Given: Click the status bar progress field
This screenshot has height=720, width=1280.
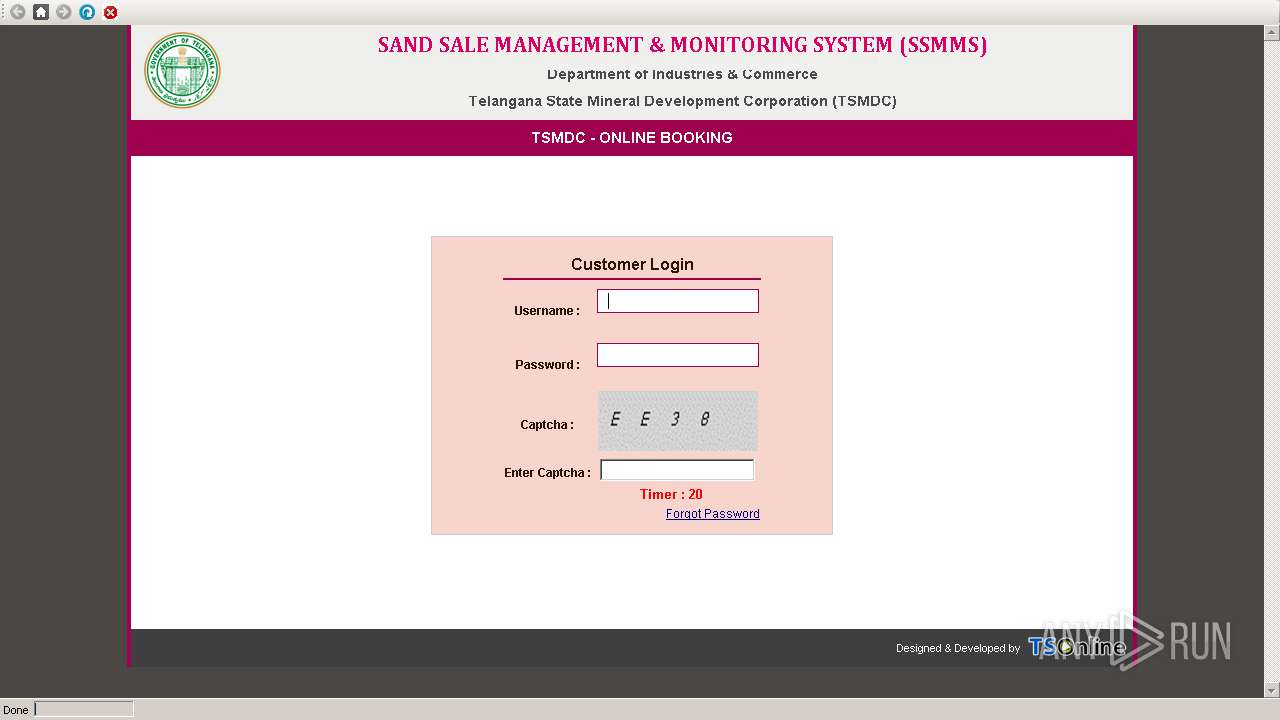Looking at the screenshot, I should 84,709.
